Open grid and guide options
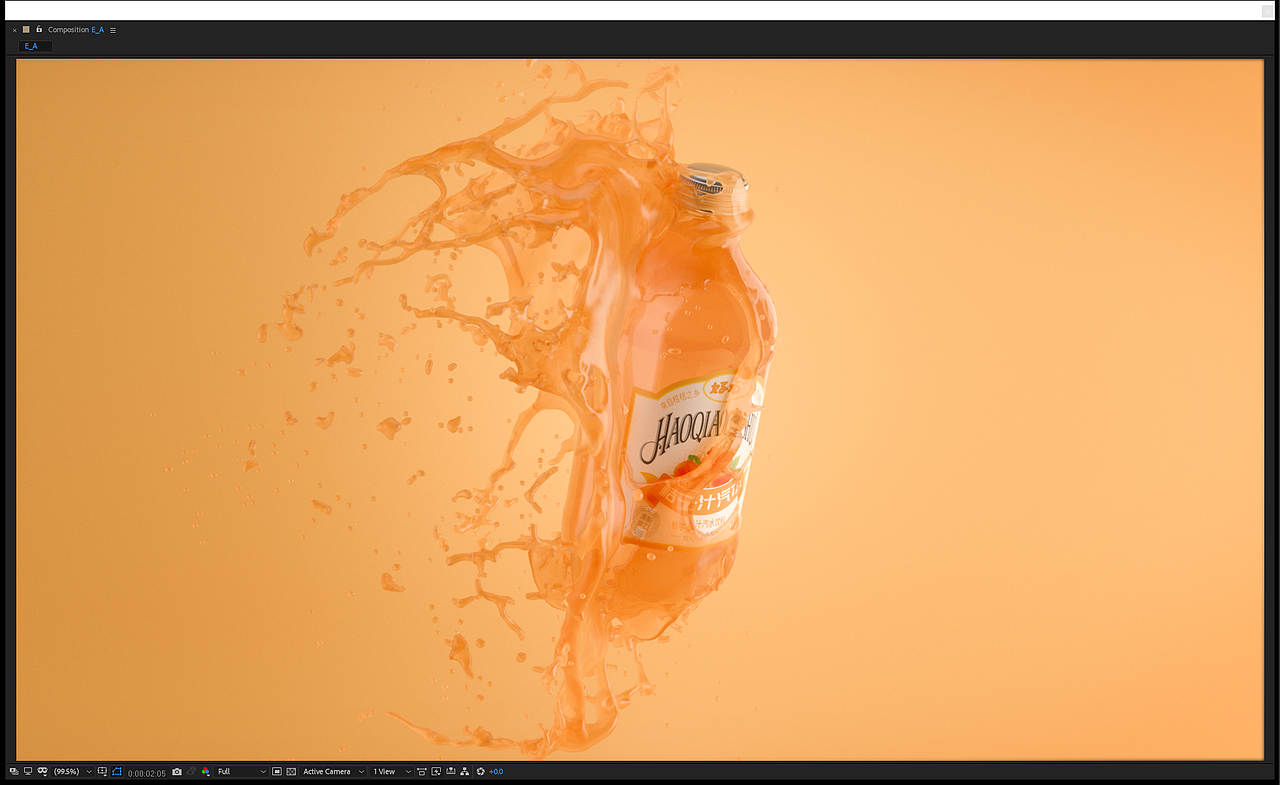The width and height of the screenshot is (1280, 785). coord(102,771)
